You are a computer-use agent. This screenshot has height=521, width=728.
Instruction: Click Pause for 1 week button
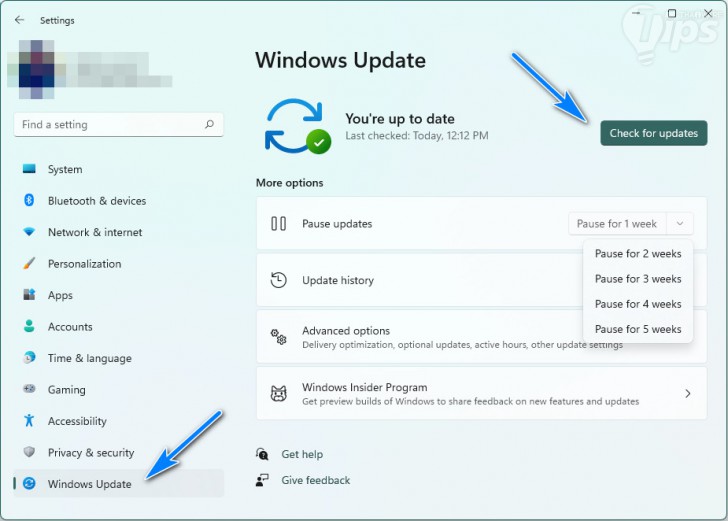coord(617,223)
